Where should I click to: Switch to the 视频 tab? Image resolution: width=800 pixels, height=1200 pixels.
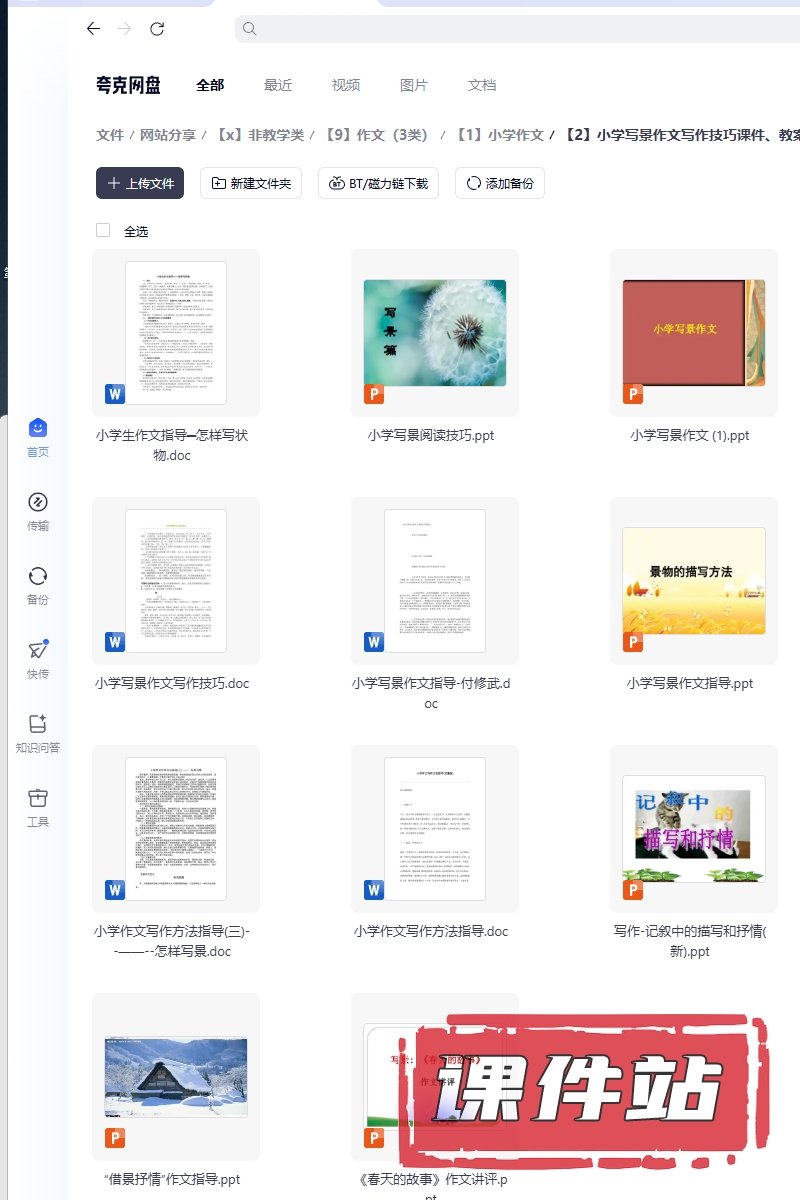pos(346,85)
